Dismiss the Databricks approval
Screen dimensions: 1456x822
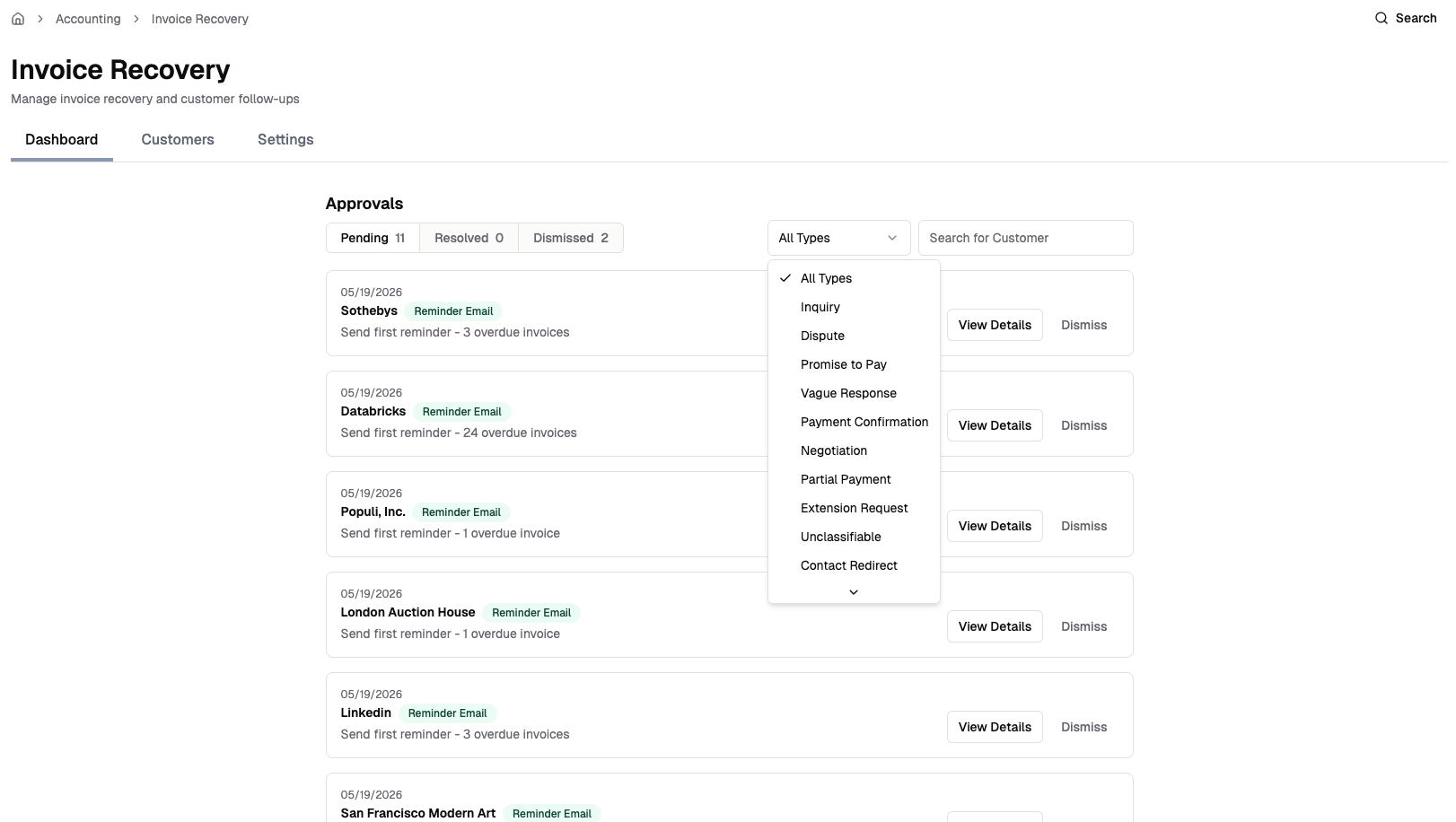[1083, 425]
